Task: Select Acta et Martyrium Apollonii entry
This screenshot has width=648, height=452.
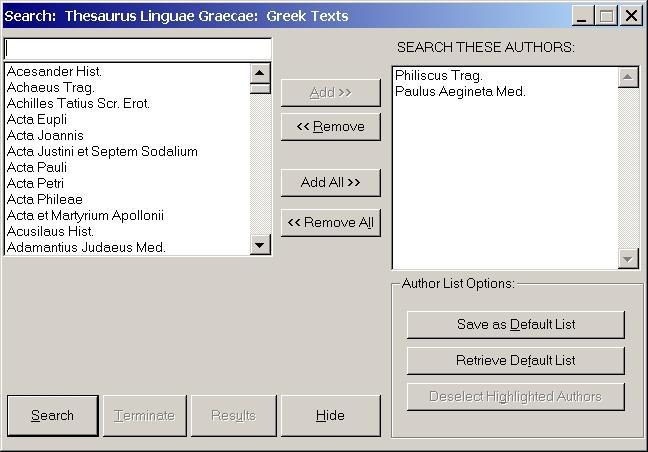Action: (x=127, y=215)
